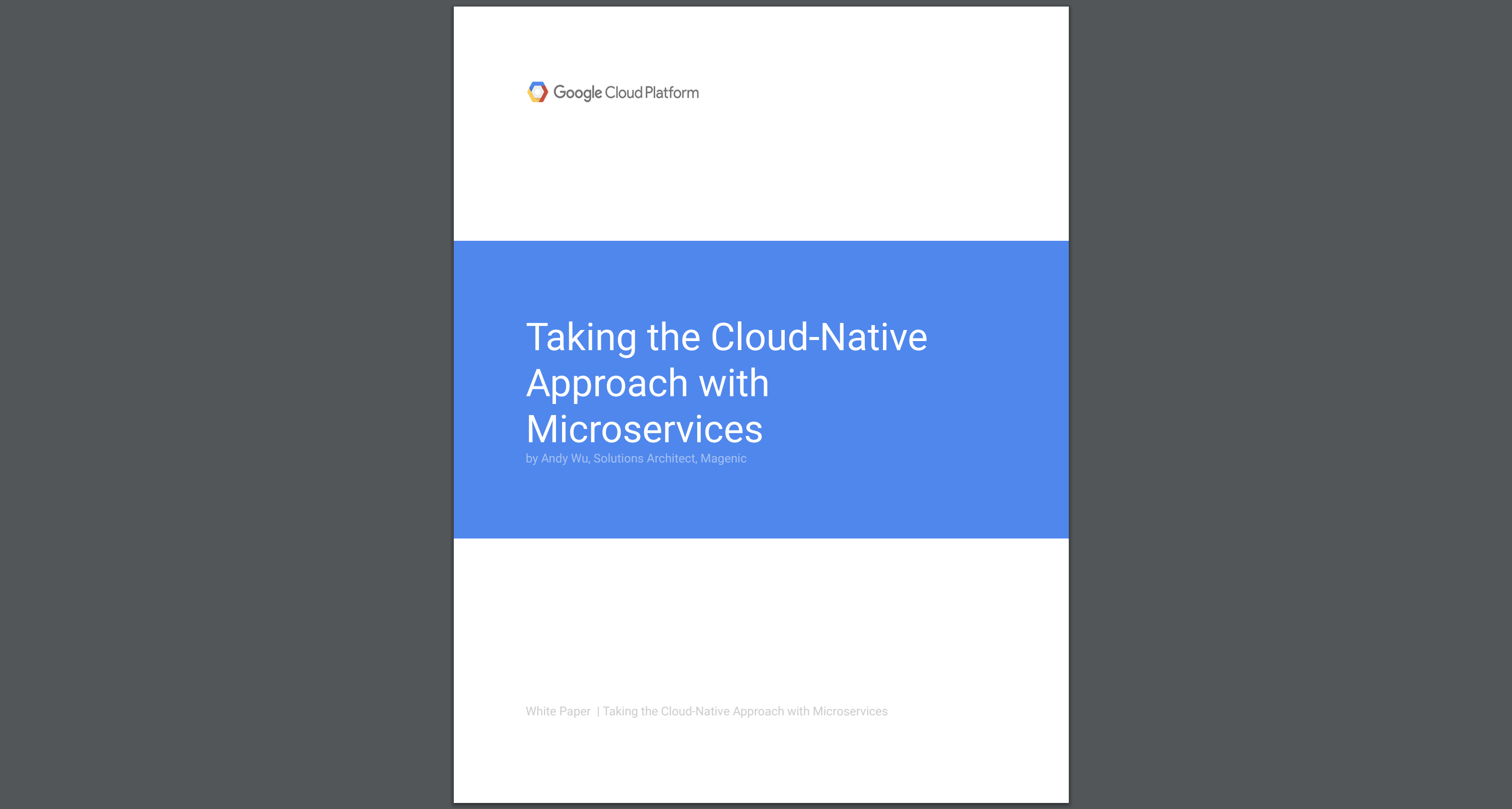This screenshot has height=809, width=1512.
Task: Click the Google Cloud Platform hexagon logo
Action: [x=537, y=92]
